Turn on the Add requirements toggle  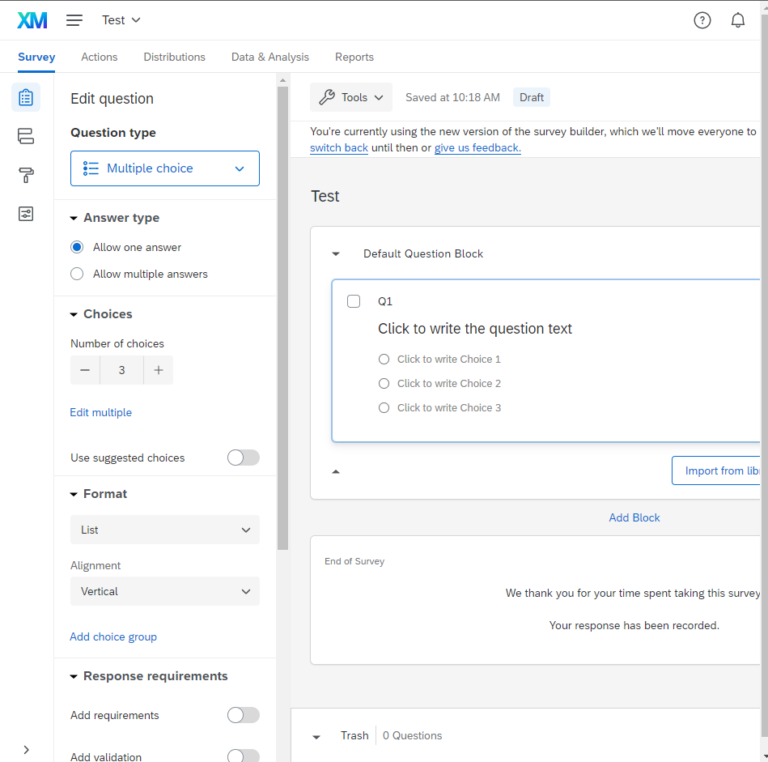click(x=243, y=715)
